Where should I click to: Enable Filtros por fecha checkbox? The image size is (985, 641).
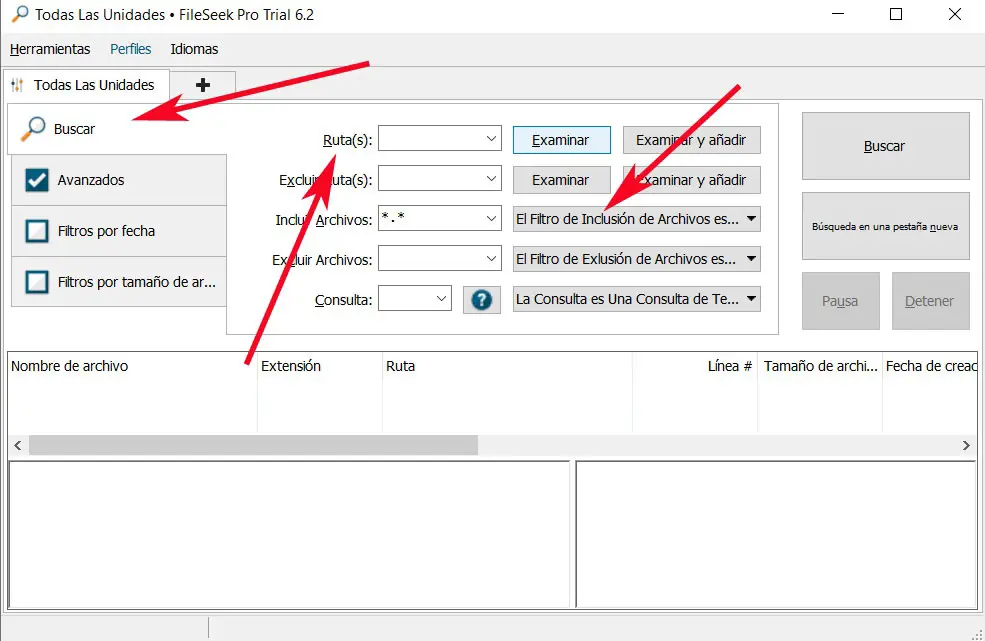[36, 231]
